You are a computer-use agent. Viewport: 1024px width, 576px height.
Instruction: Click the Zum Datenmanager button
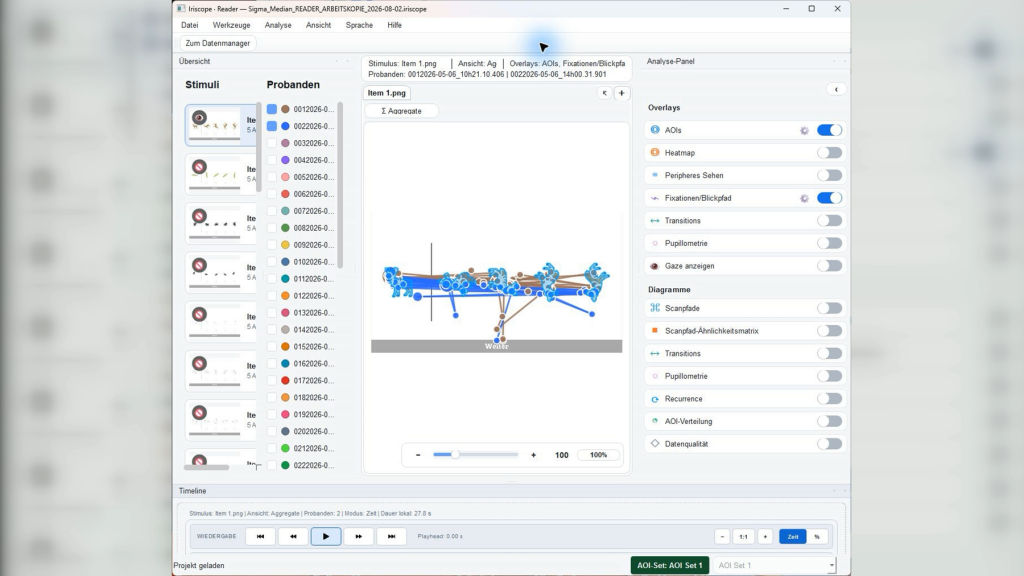pos(217,43)
